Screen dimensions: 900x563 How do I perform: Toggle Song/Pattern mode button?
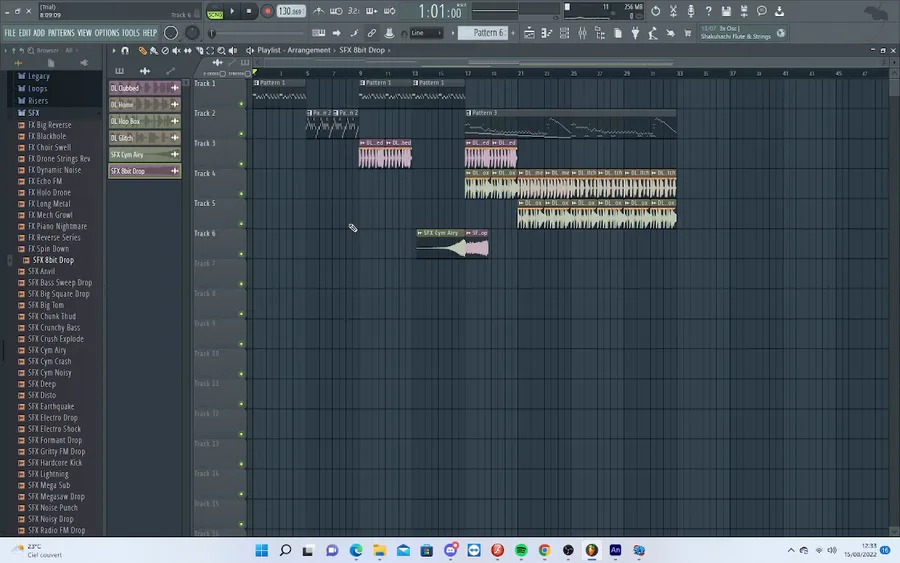[215, 11]
